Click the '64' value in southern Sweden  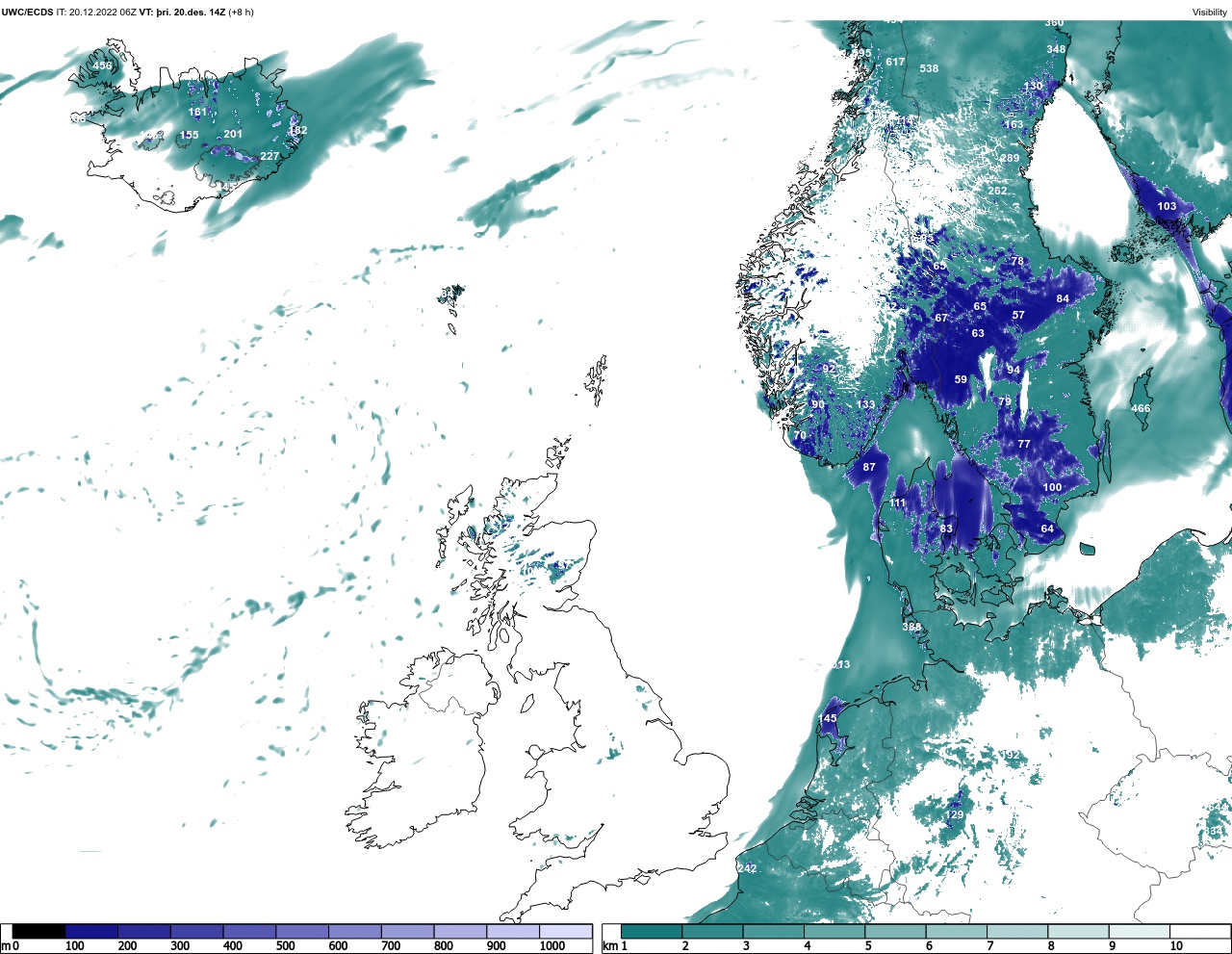pos(1047,529)
